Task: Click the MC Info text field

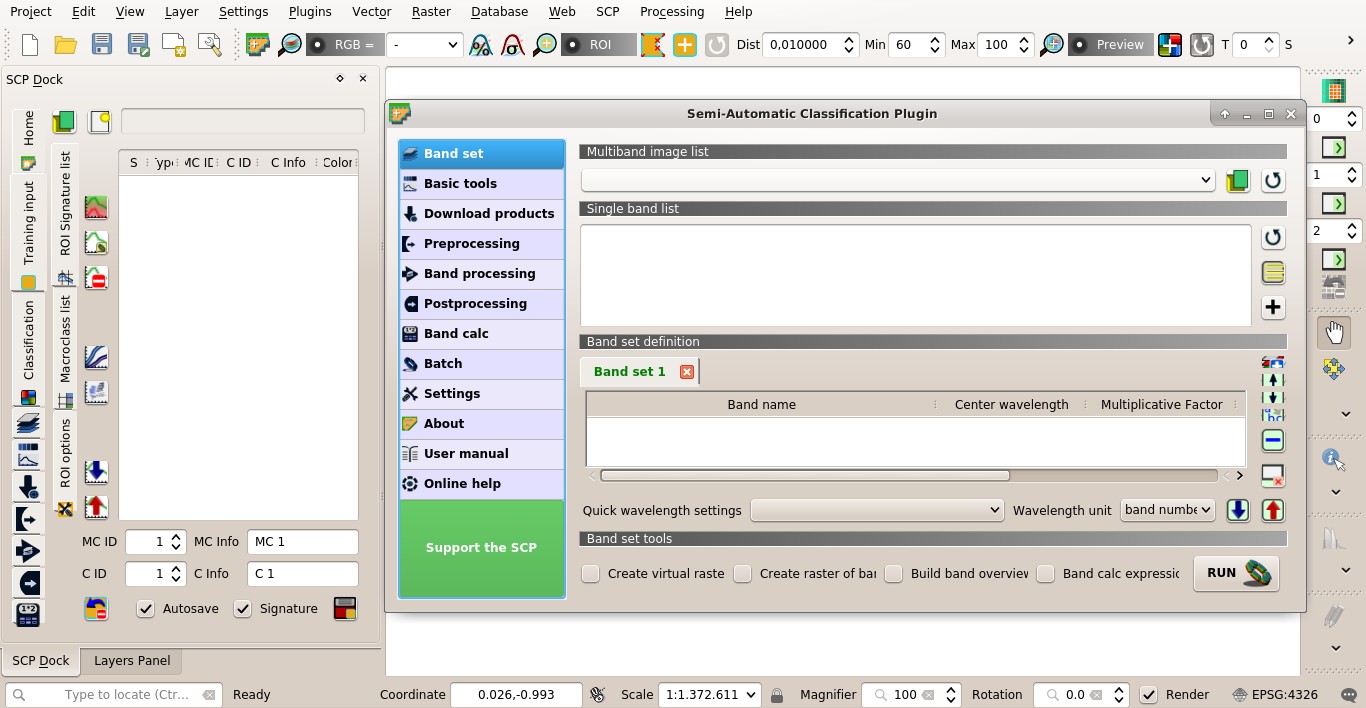Action: tap(302, 541)
